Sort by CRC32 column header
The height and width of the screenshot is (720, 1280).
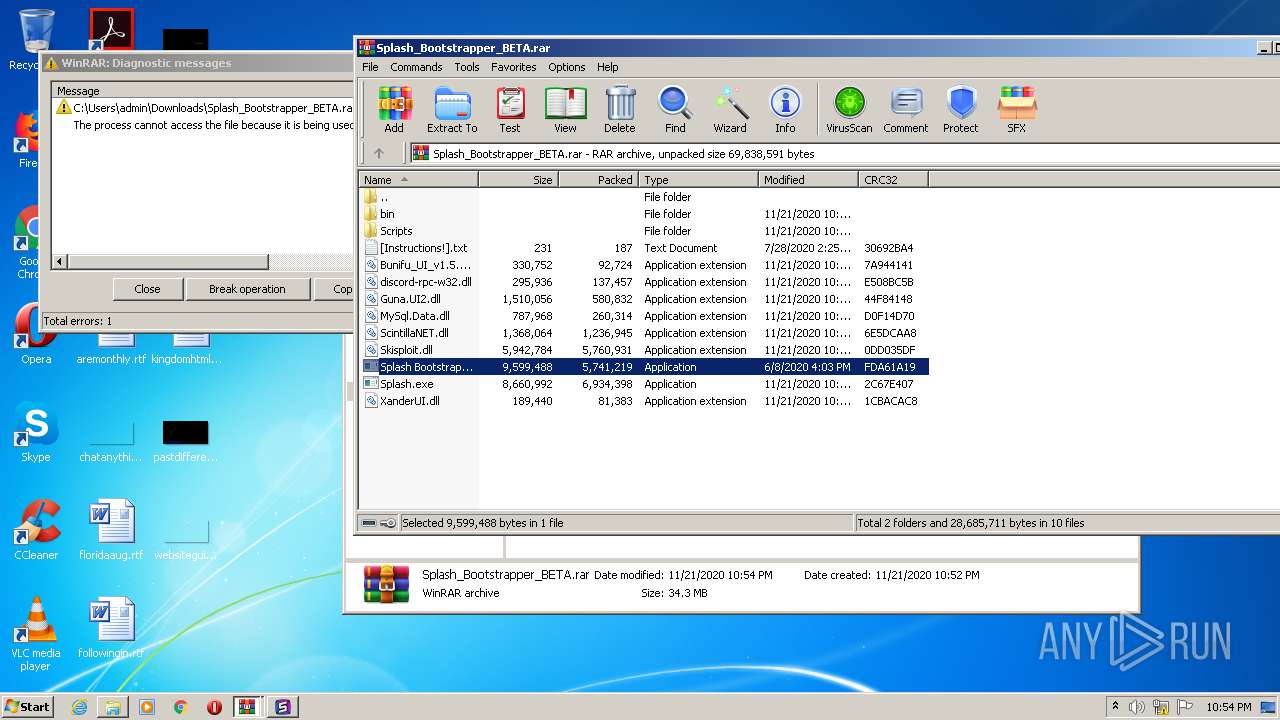pyautogui.click(x=893, y=180)
